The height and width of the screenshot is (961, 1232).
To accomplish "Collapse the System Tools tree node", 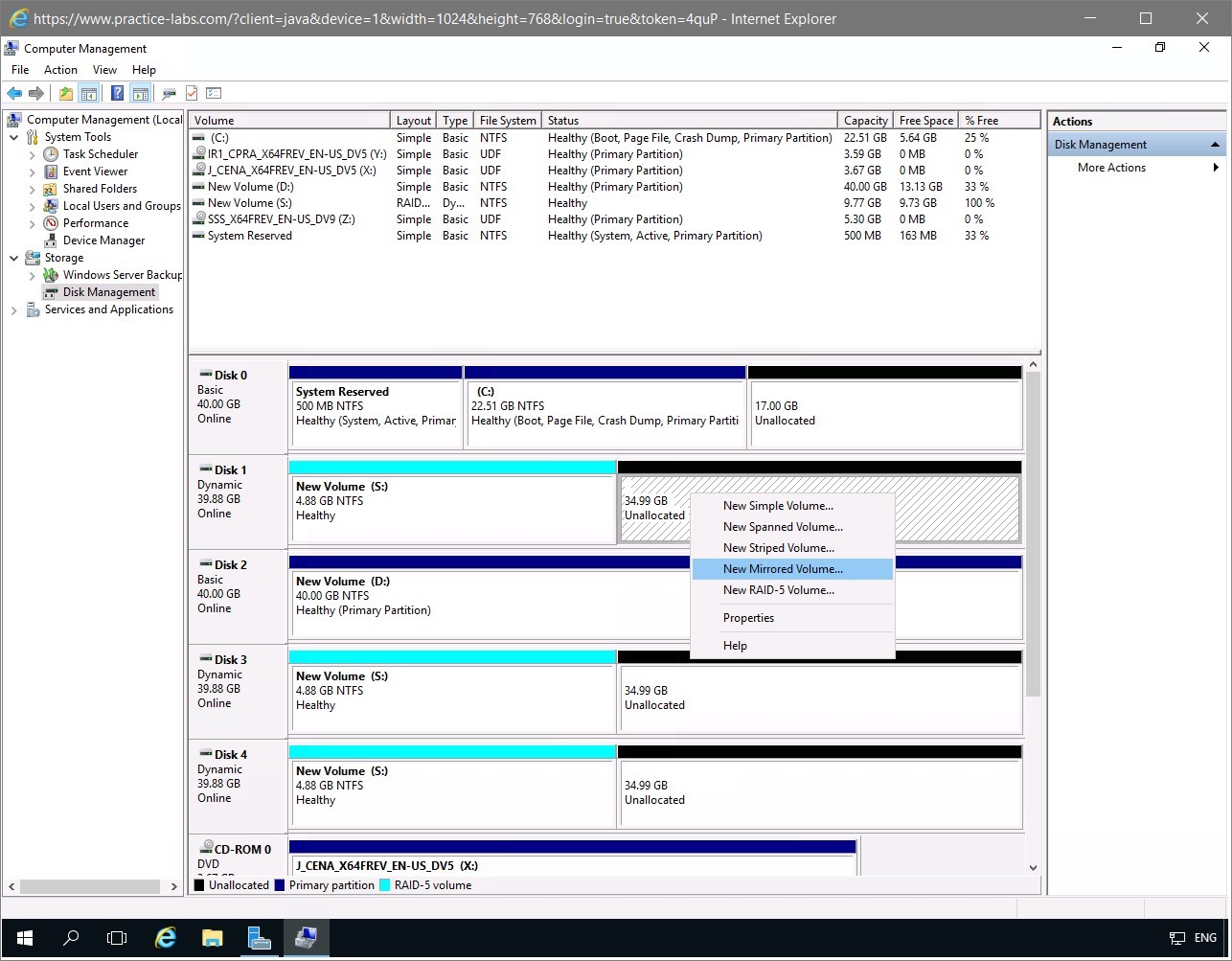I will [14, 137].
